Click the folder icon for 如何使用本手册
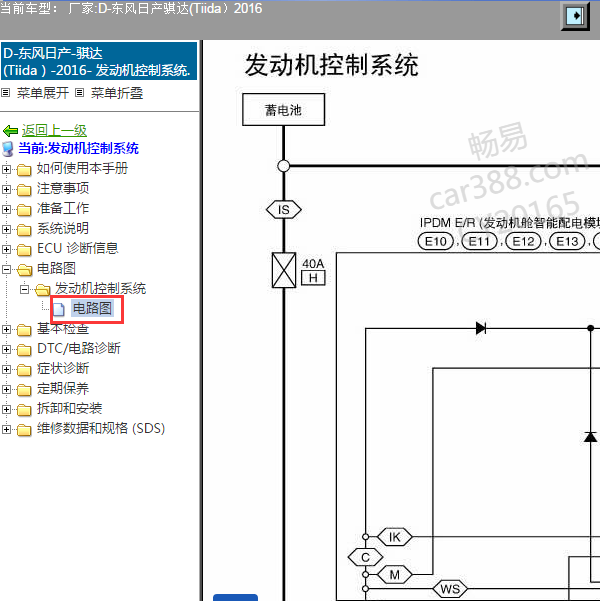Viewport: 600px width, 601px height. tap(24, 169)
